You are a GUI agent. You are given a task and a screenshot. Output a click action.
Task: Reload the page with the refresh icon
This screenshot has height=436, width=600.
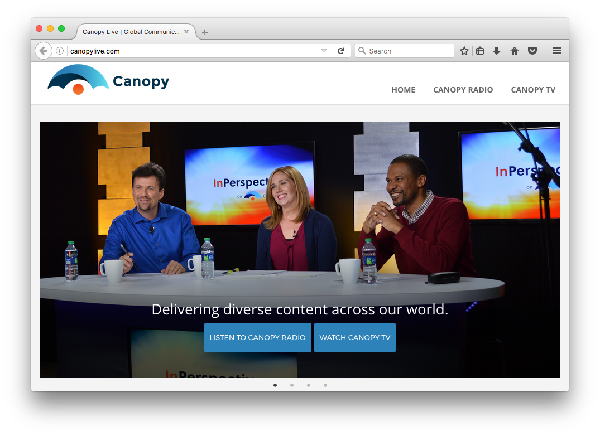coord(340,51)
